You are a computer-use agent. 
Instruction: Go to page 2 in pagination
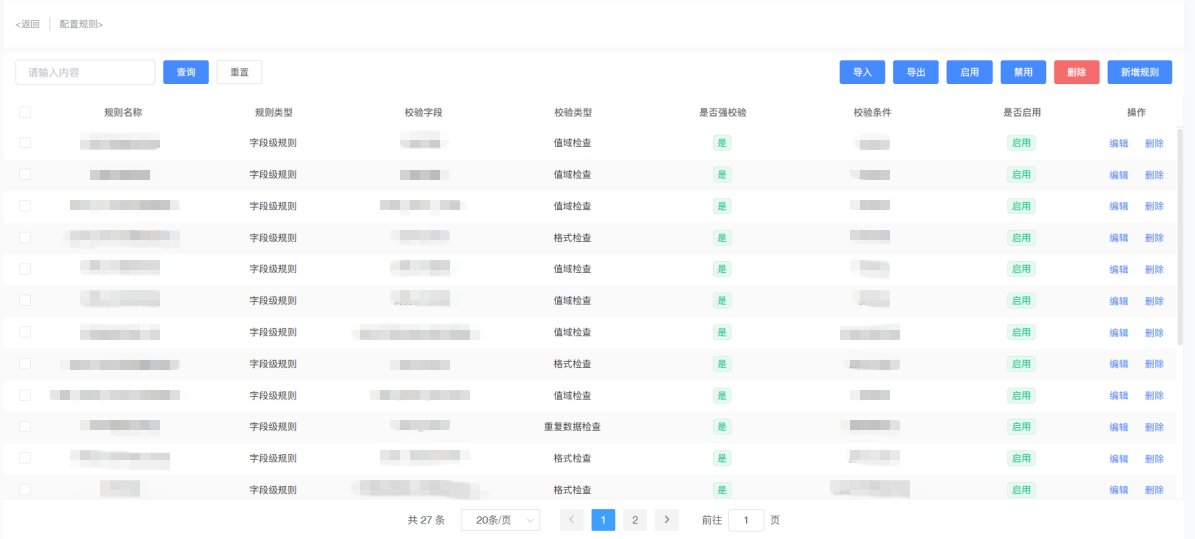635,520
